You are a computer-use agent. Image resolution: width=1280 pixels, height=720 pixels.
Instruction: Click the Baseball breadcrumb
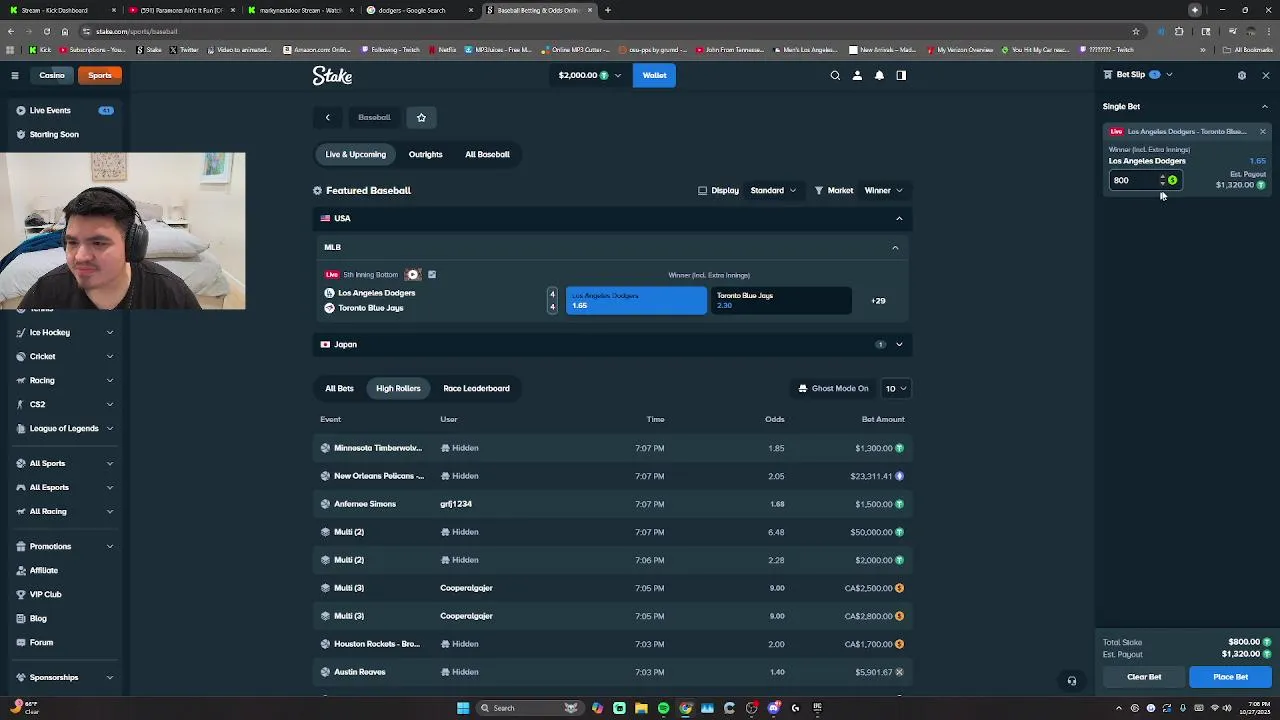pyautogui.click(x=374, y=117)
